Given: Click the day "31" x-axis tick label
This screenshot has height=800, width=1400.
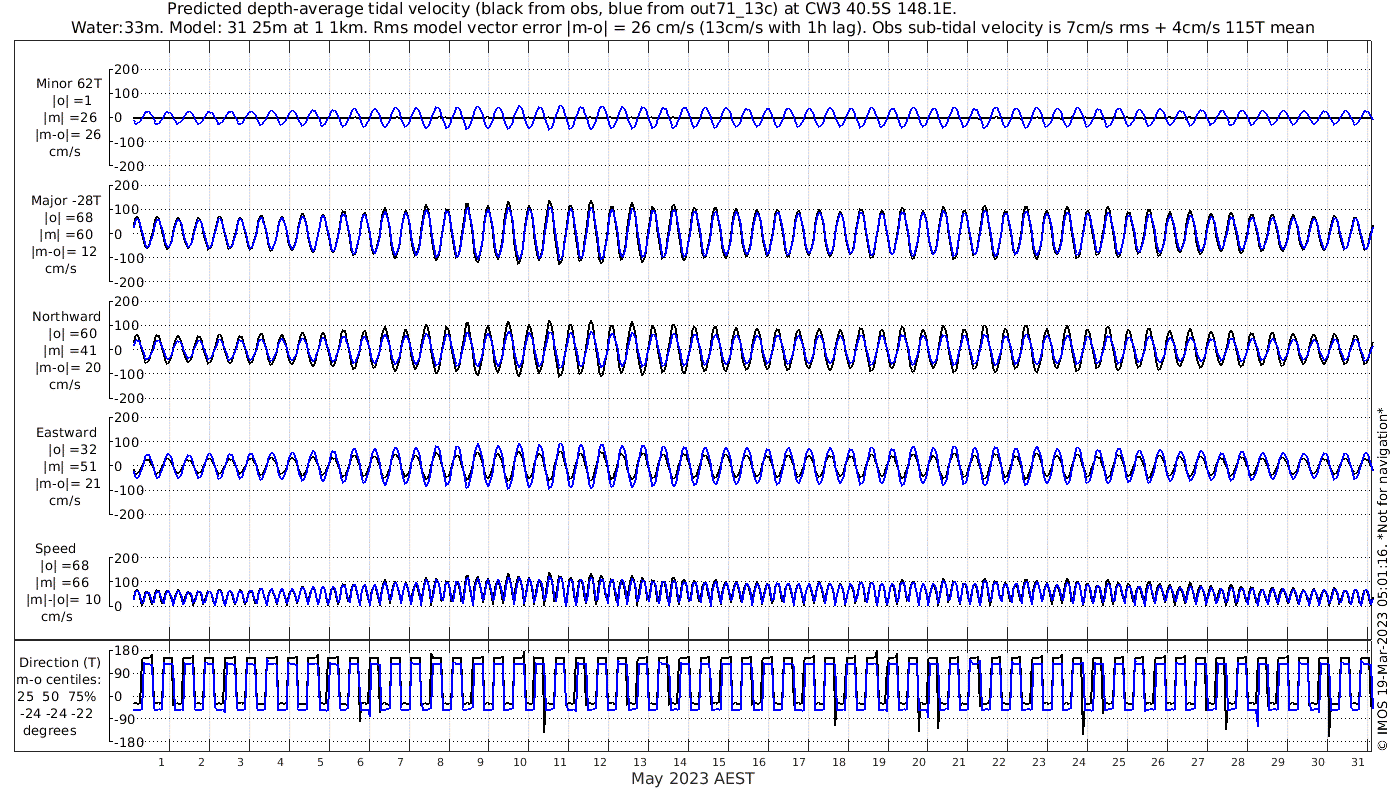Looking at the screenshot, I should [1358, 762].
